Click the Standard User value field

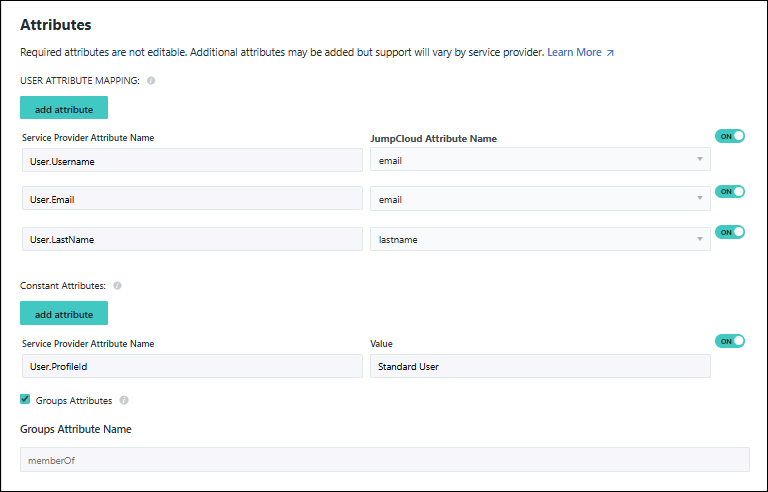coord(540,366)
